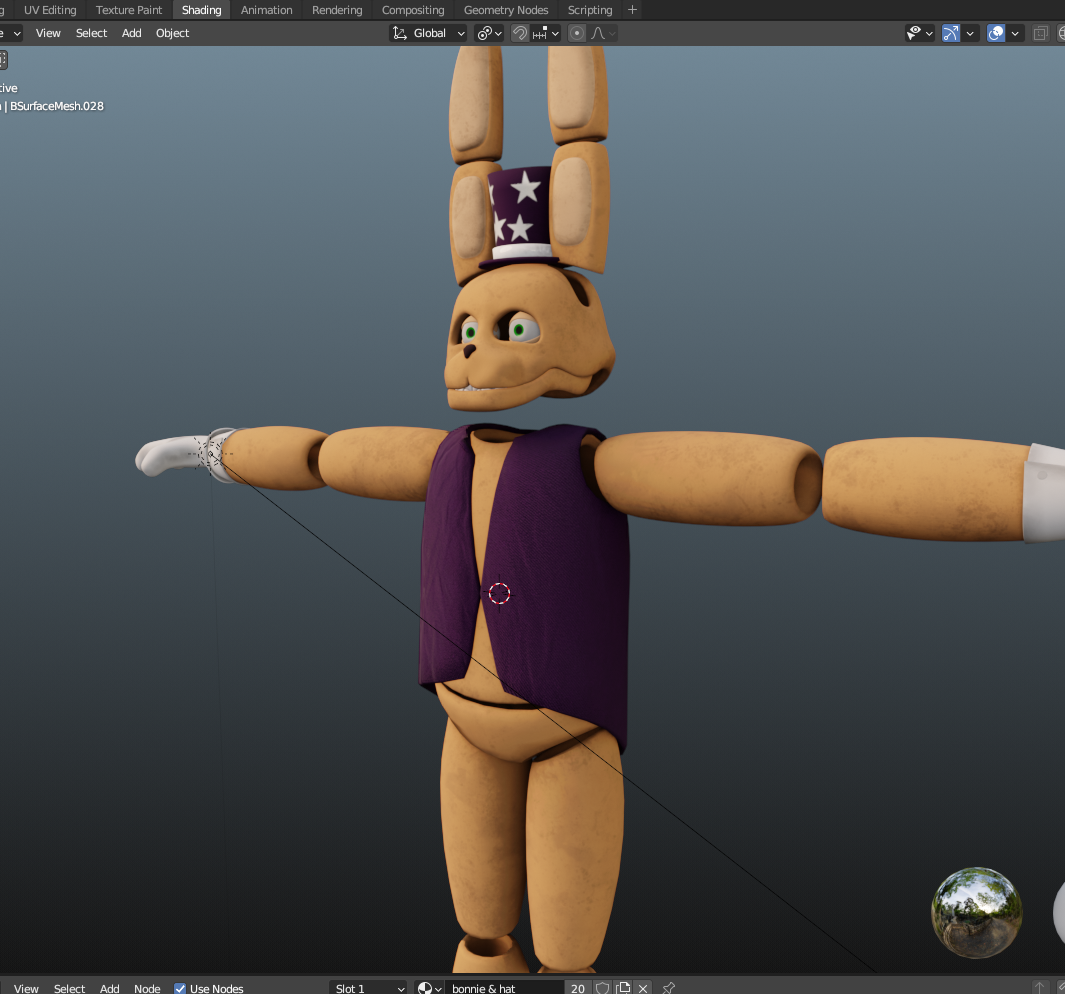This screenshot has width=1065, height=994.
Task: Open the snapping increment options dropdown
Action: 545,33
